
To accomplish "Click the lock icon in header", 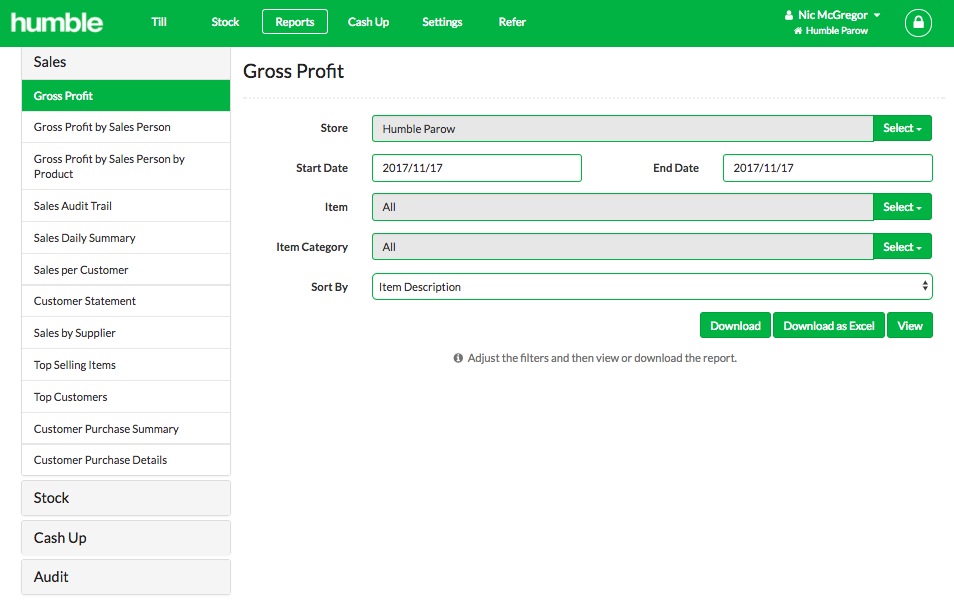I will pos(918,23).
